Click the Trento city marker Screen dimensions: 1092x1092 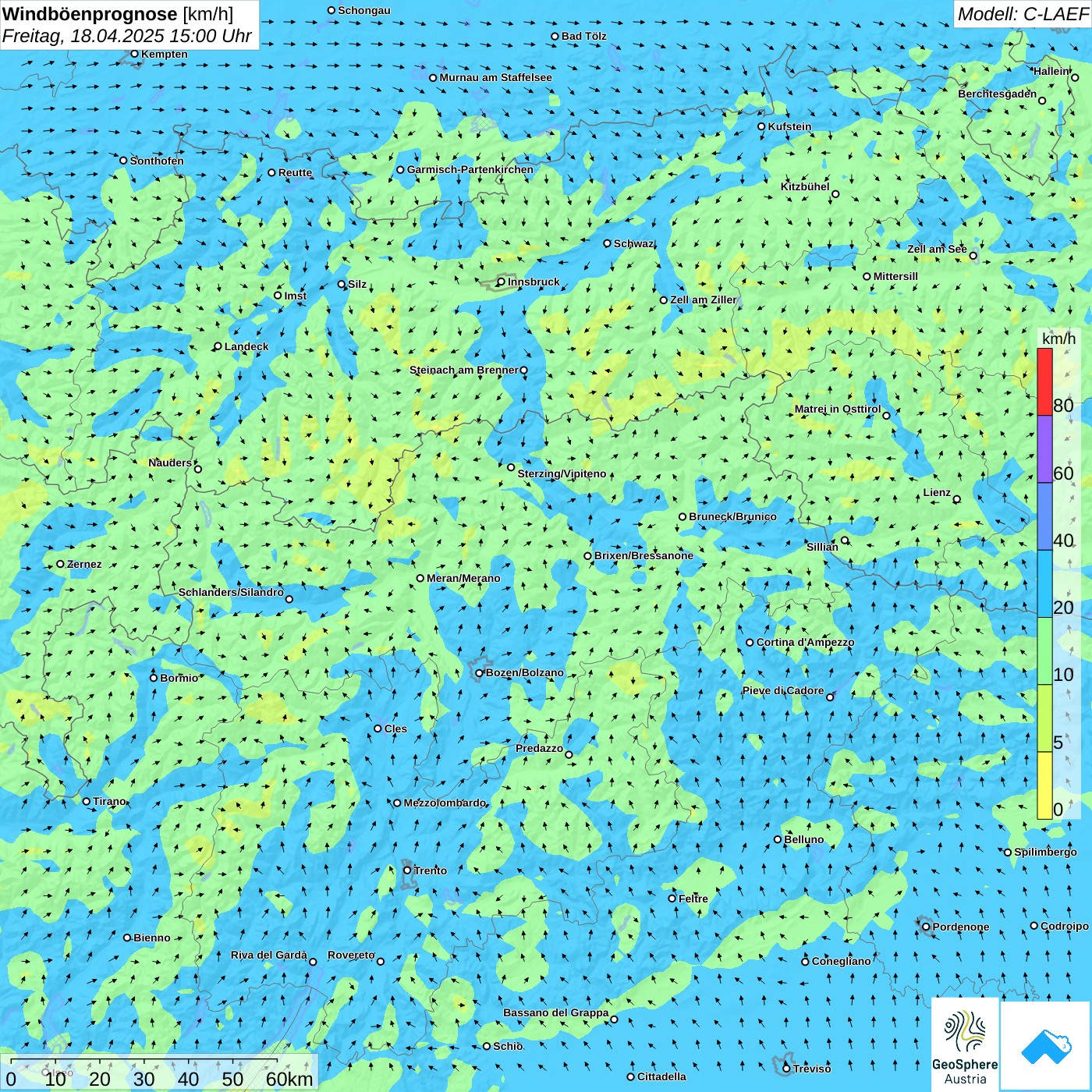pos(407,870)
